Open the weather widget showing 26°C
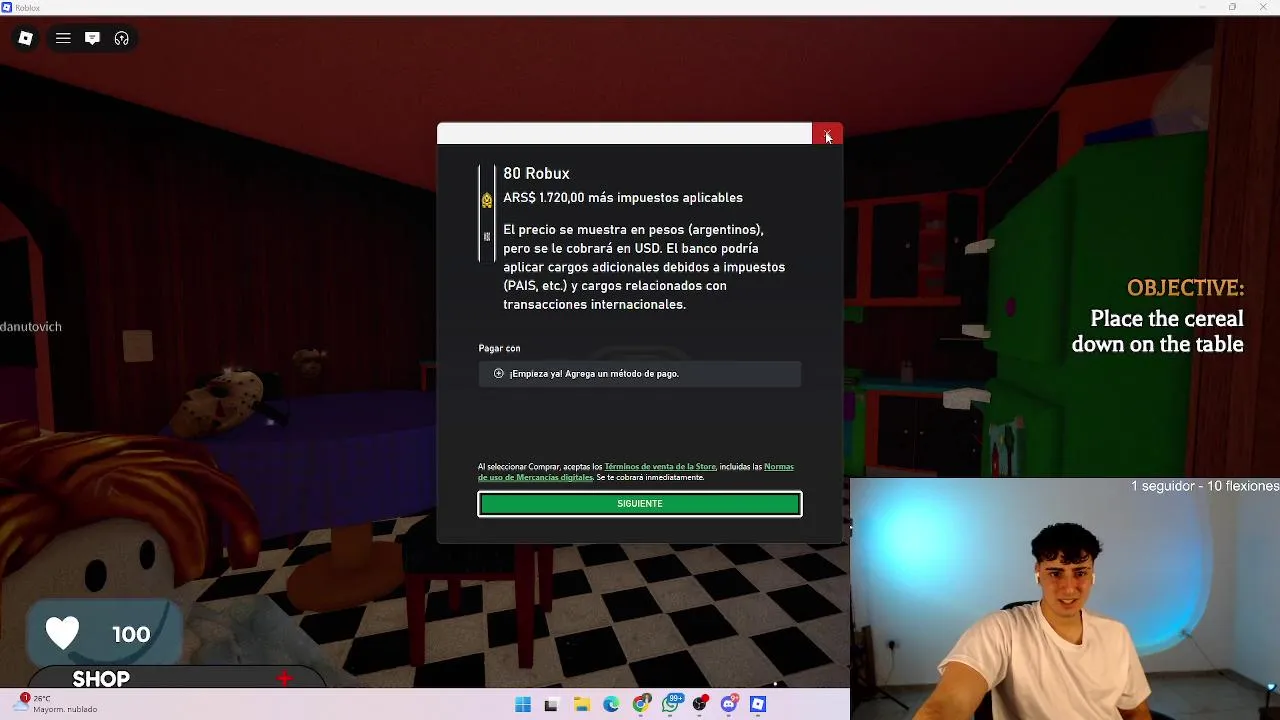1280x720 pixels. (x=58, y=704)
